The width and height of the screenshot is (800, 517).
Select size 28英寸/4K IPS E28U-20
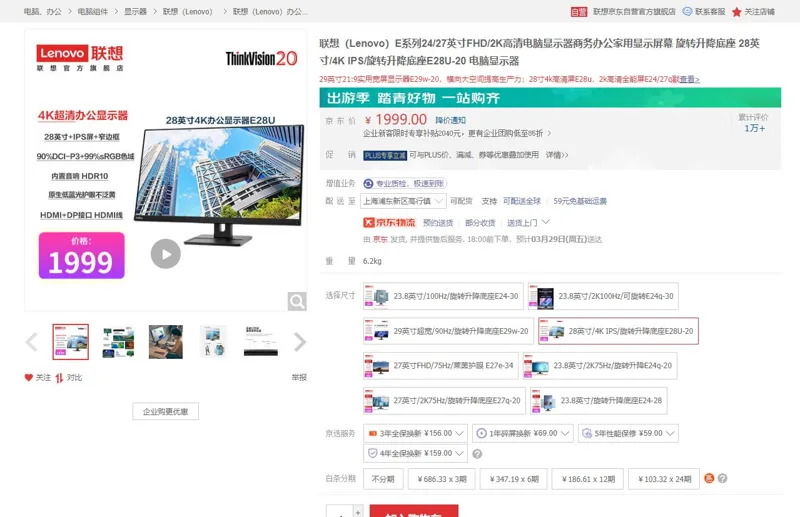[618, 331]
